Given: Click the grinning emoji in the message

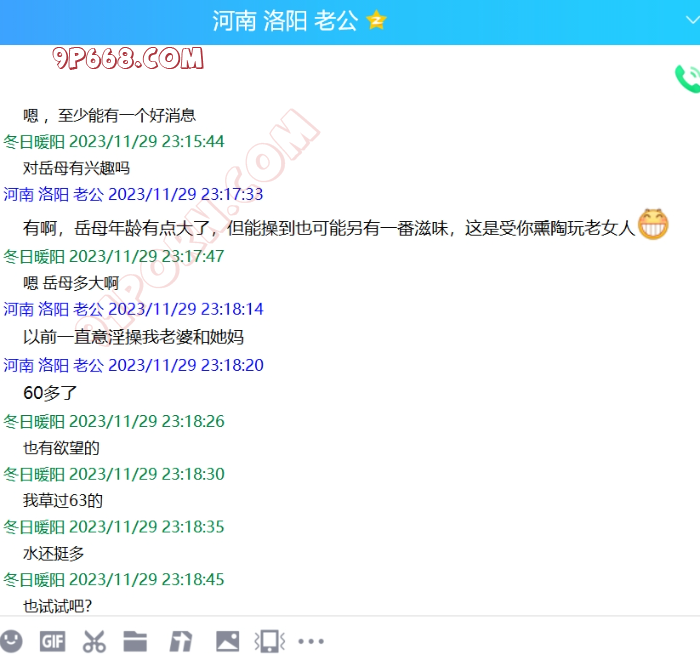Looking at the screenshot, I should click(652, 226).
